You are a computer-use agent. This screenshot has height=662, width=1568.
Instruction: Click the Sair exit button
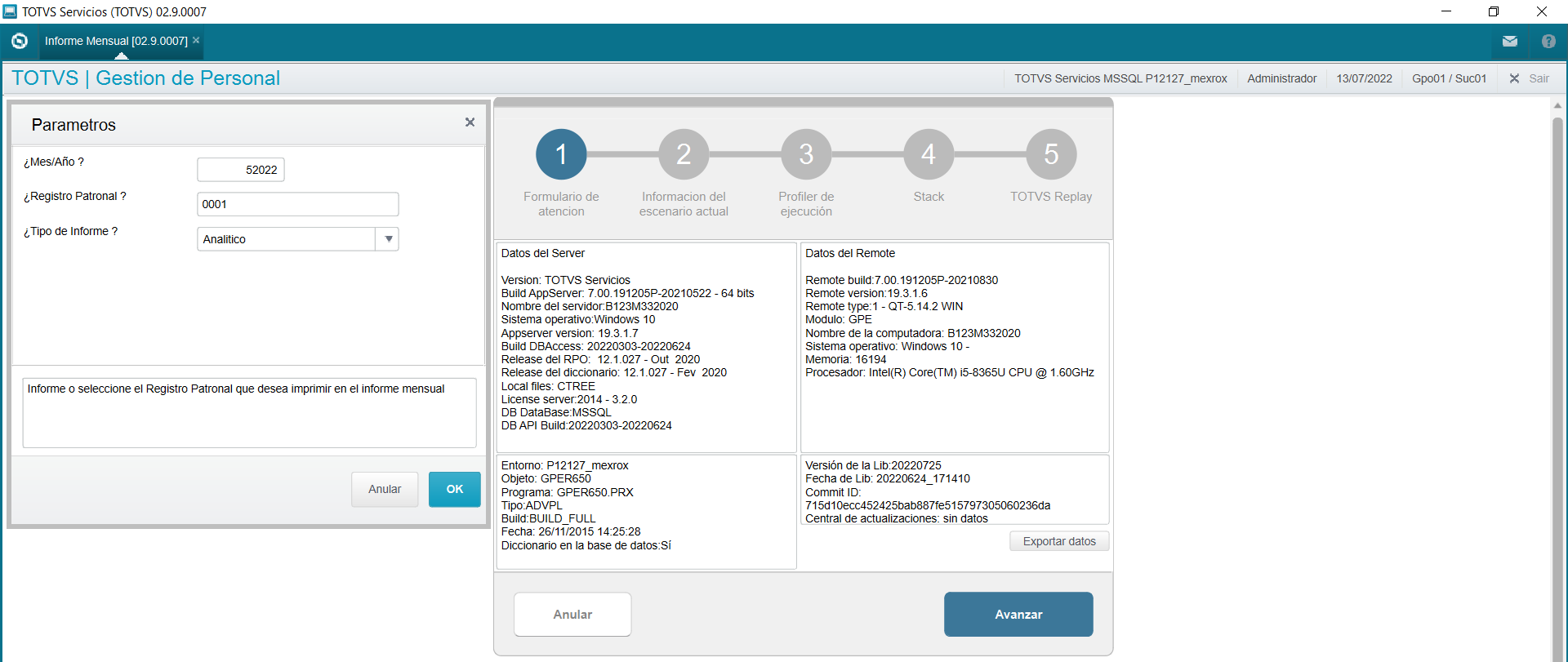click(1530, 78)
